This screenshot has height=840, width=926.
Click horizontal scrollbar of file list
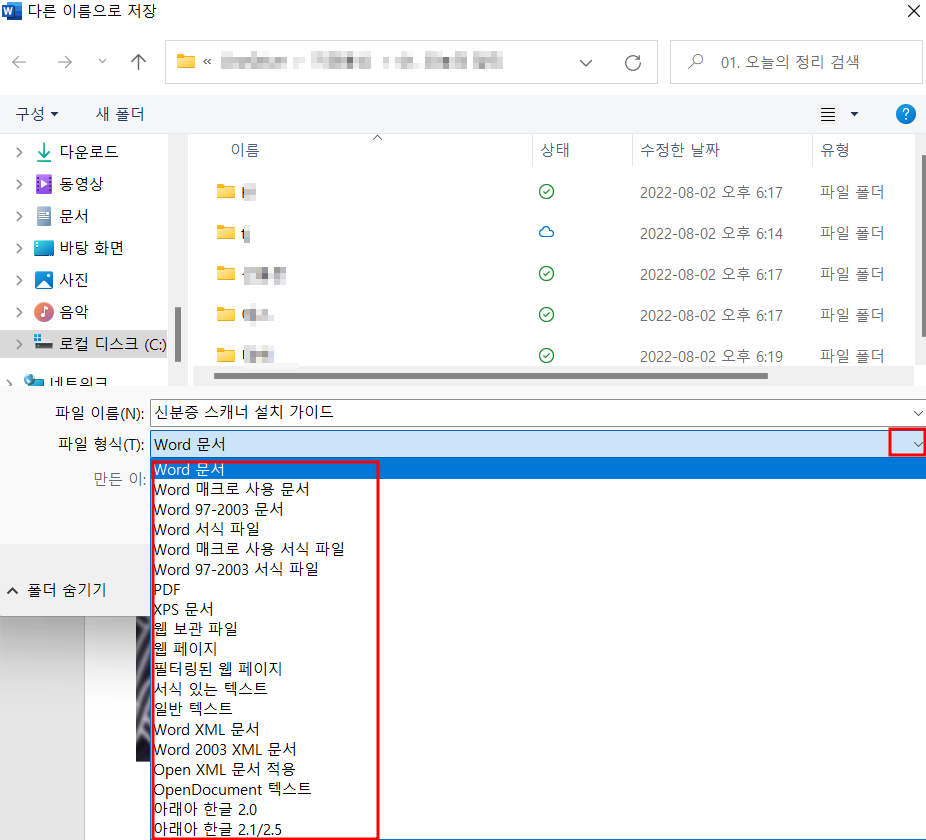click(x=491, y=376)
